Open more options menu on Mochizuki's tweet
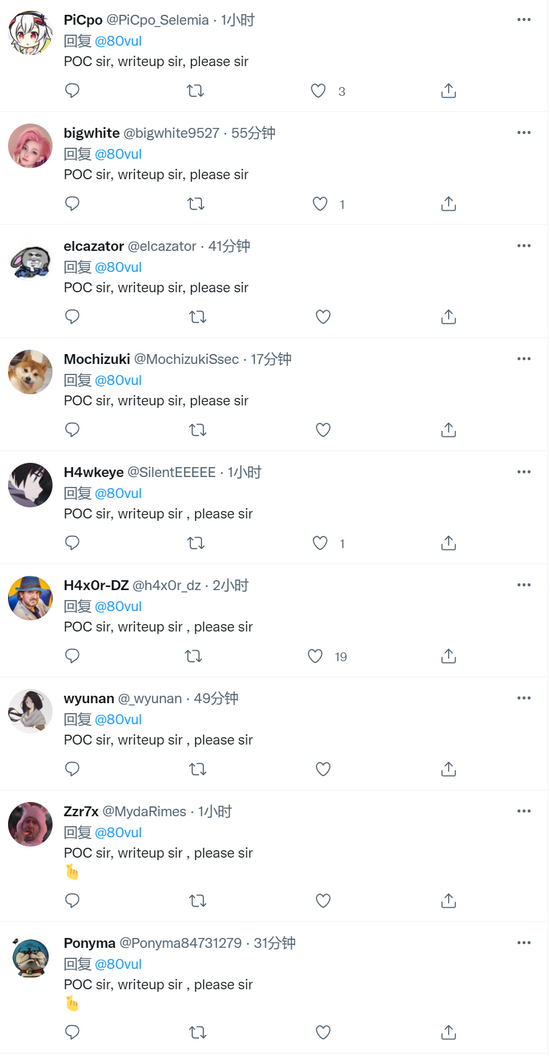The image size is (550, 1056). pos(524,359)
